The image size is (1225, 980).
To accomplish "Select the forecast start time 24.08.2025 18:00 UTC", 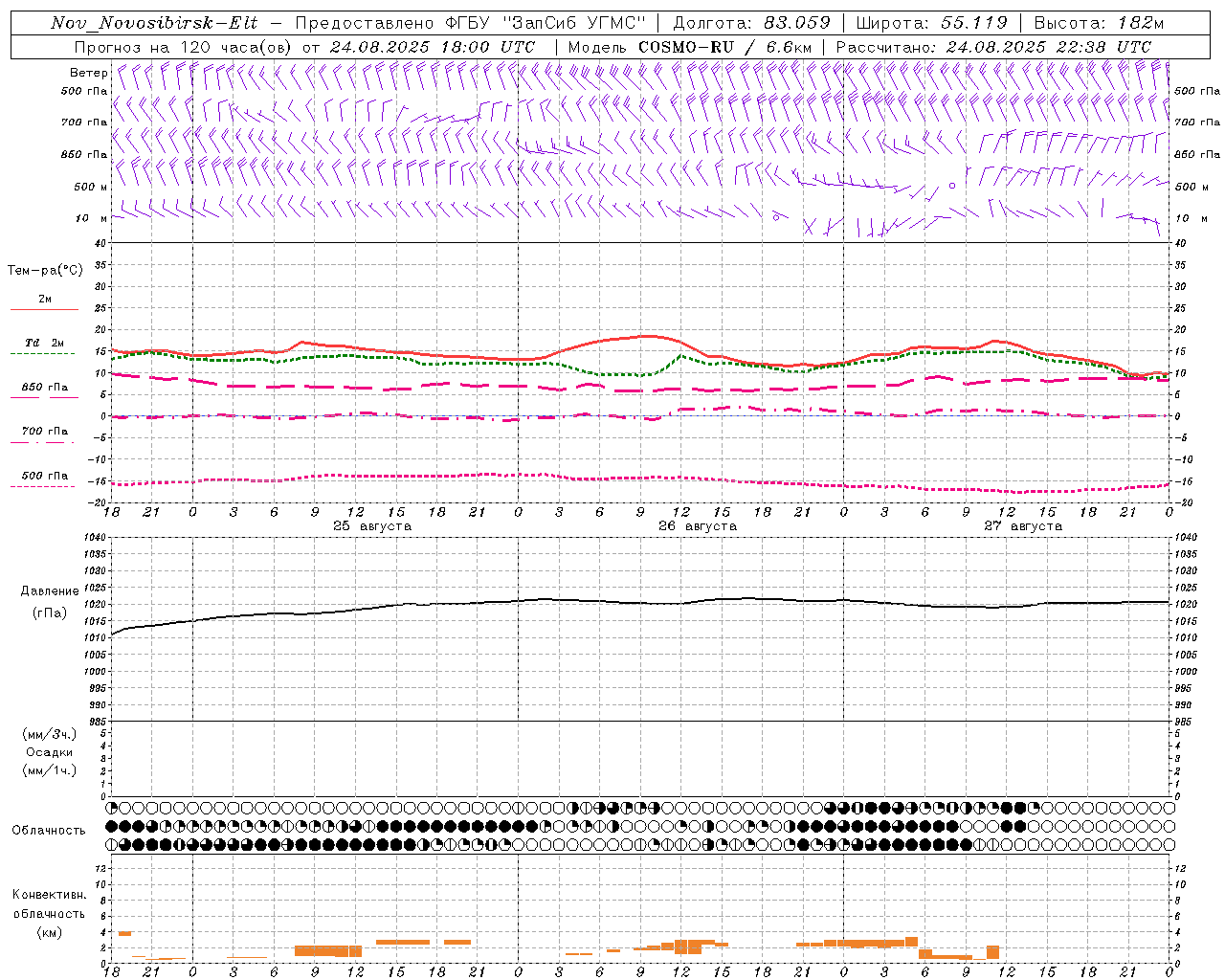I will [433, 47].
